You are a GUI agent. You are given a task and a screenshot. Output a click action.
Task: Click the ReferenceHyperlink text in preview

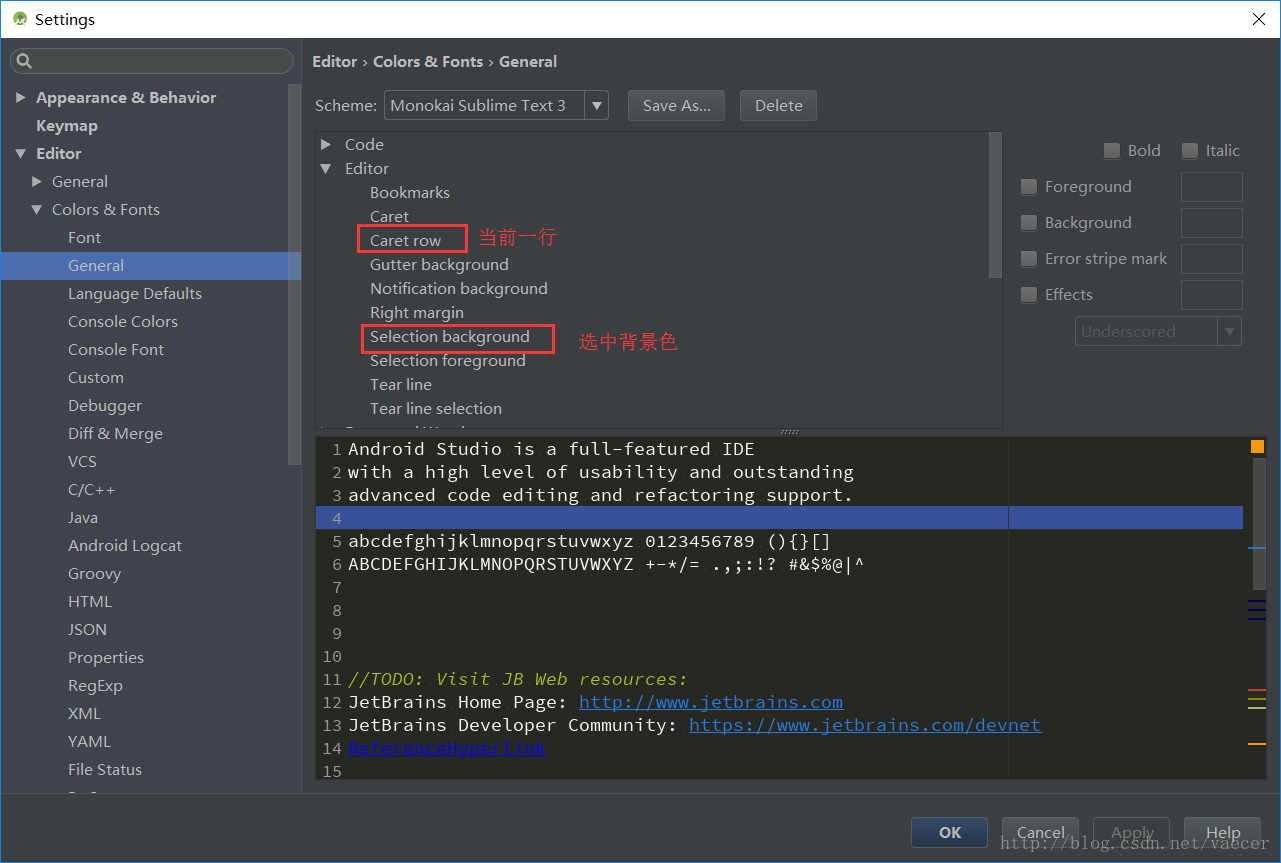pos(447,748)
